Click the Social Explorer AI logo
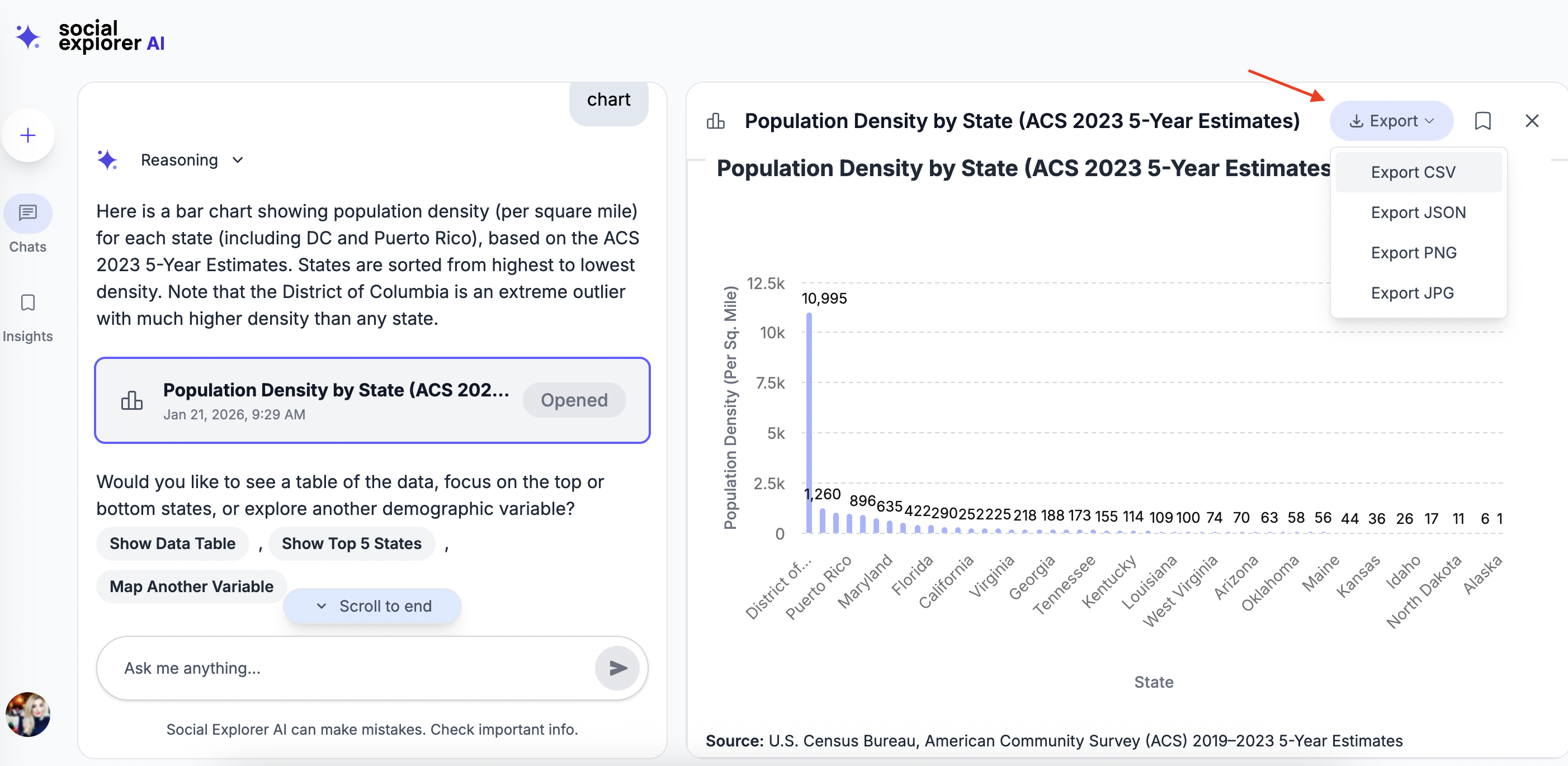This screenshot has height=766, width=1568. pos(90,36)
